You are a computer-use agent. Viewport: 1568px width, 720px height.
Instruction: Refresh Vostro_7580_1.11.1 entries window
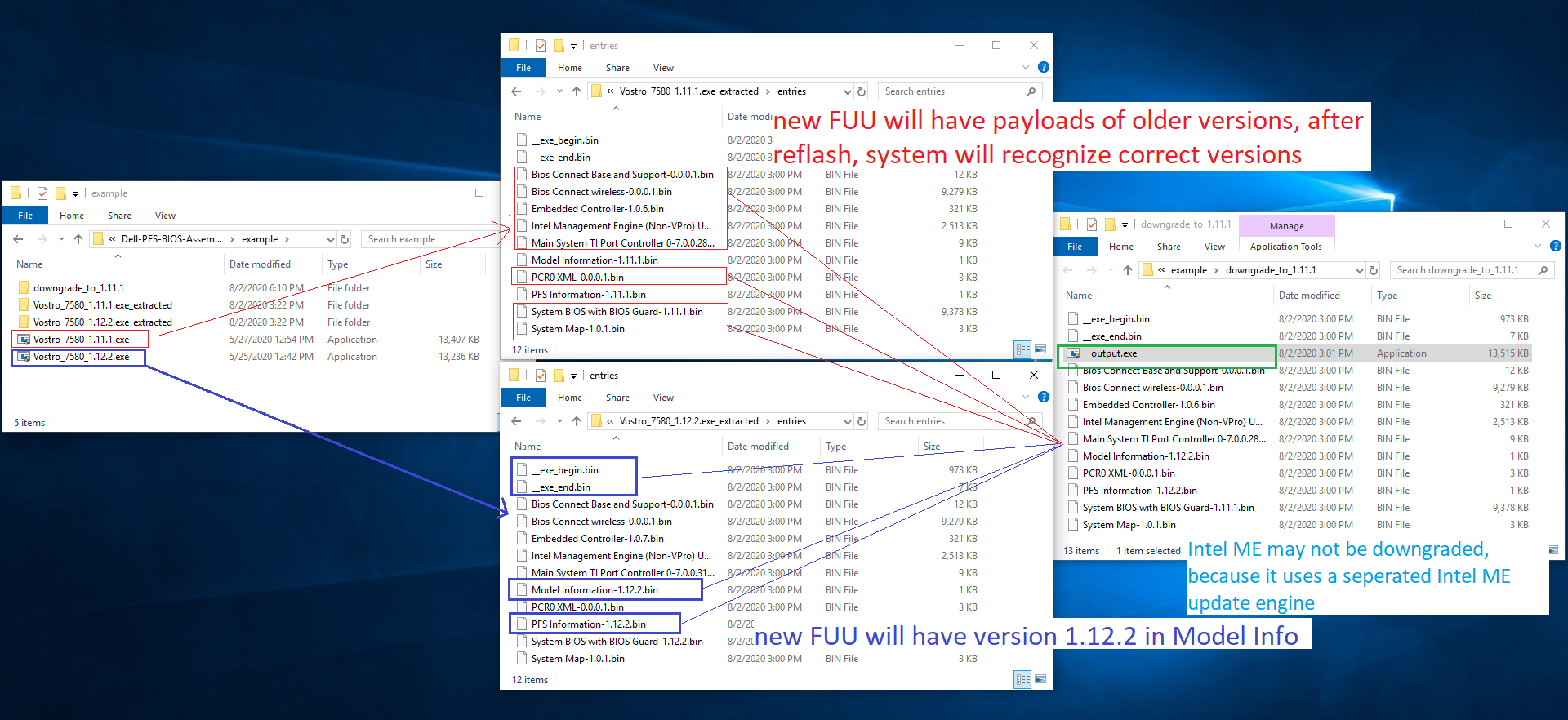point(862,91)
